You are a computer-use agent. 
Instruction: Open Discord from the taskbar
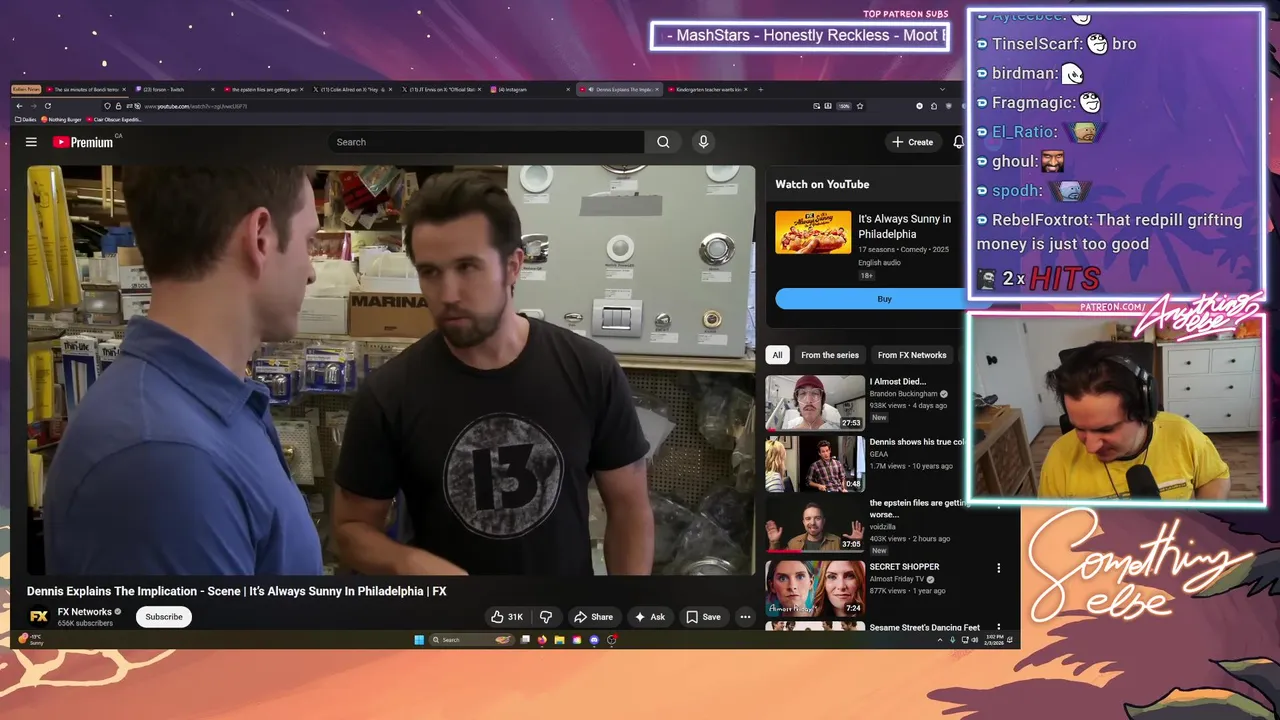pos(594,640)
